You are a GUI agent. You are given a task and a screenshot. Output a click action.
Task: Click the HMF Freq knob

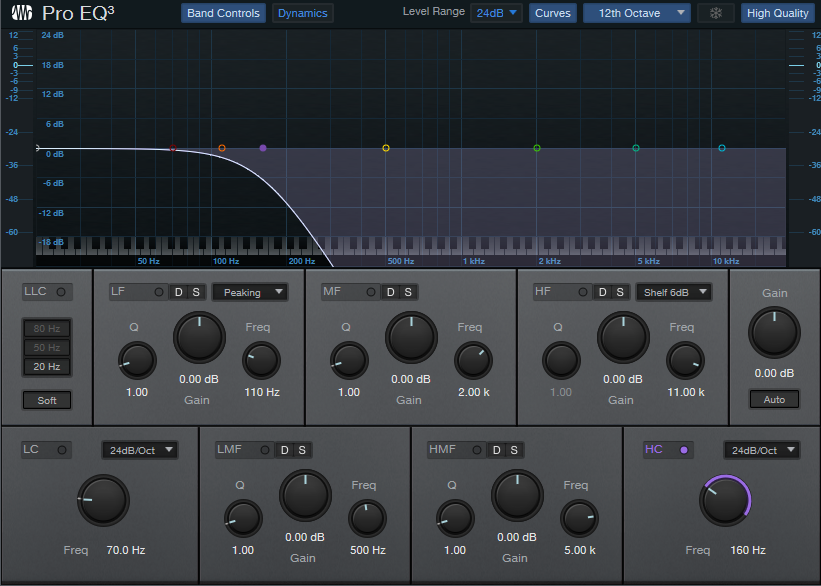(x=580, y=518)
